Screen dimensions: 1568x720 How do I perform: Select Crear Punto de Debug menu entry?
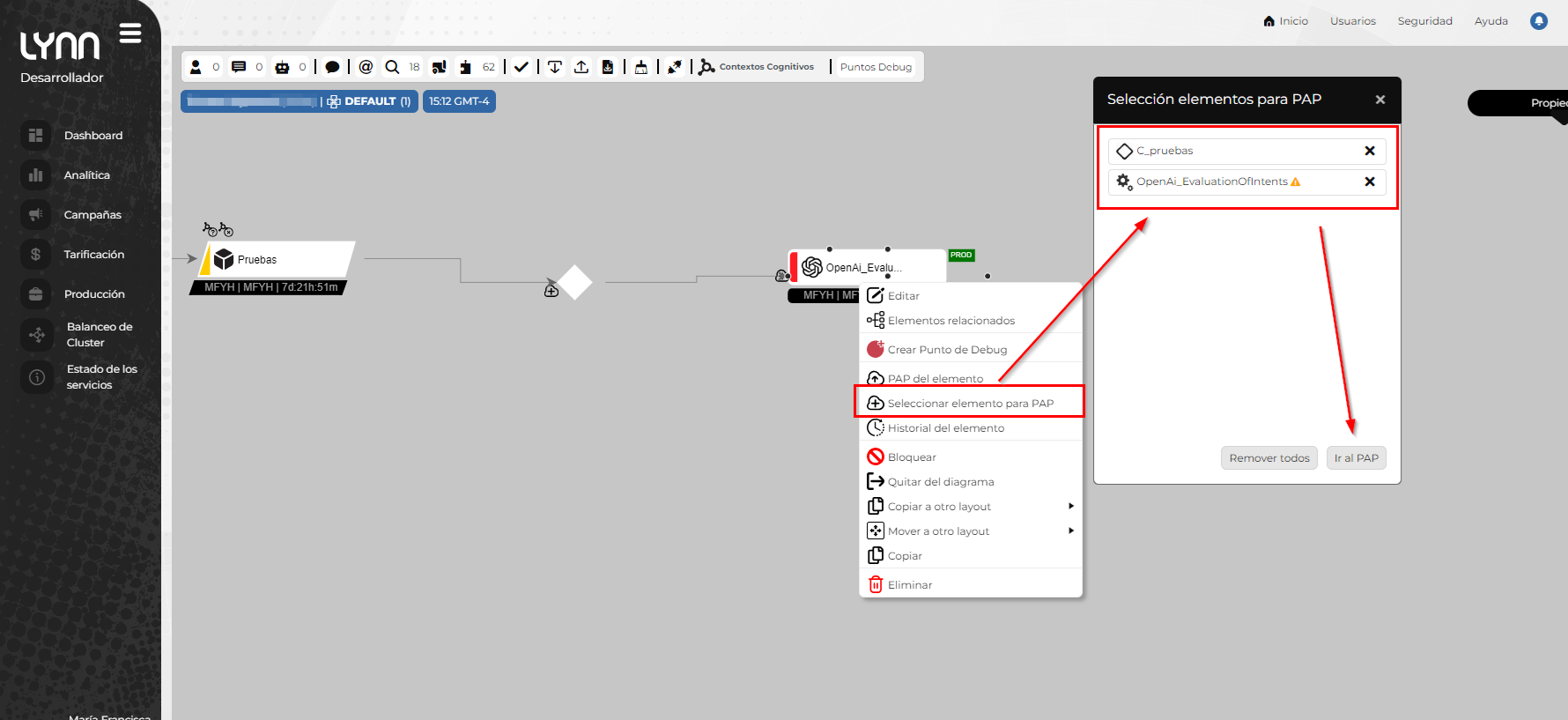click(947, 350)
